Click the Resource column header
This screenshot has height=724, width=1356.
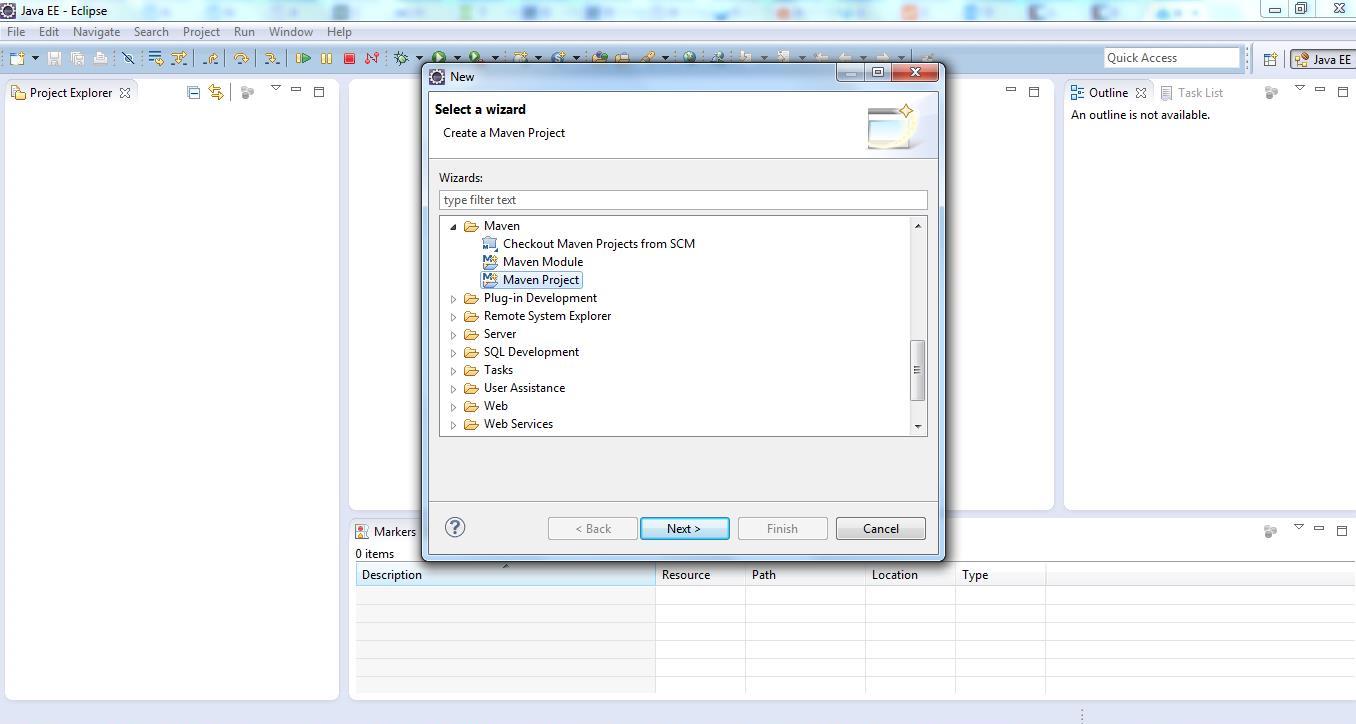(x=700, y=575)
